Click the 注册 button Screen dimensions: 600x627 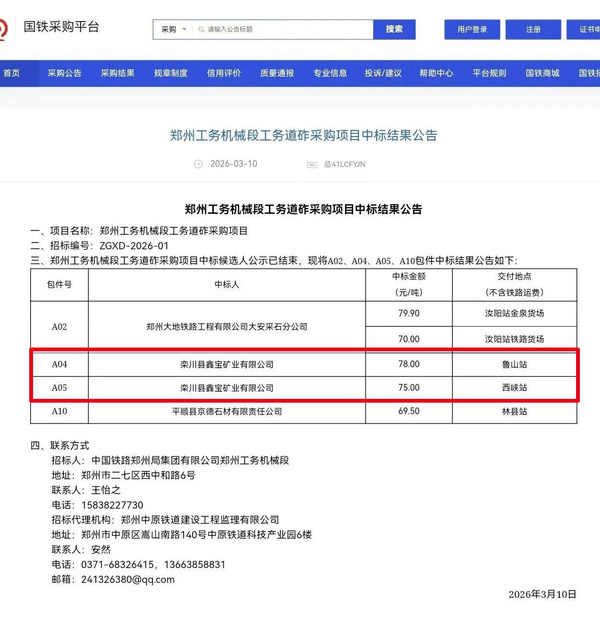click(533, 30)
